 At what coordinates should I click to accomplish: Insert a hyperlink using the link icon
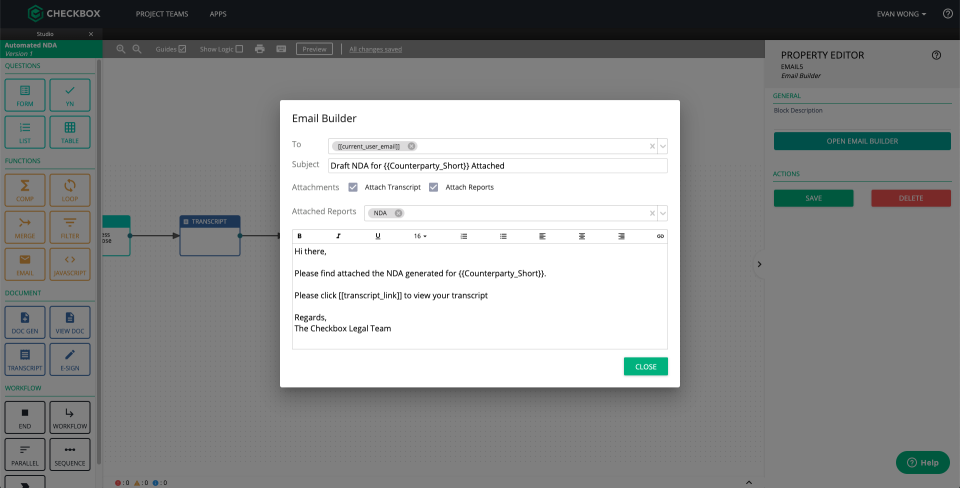pyautogui.click(x=660, y=236)
